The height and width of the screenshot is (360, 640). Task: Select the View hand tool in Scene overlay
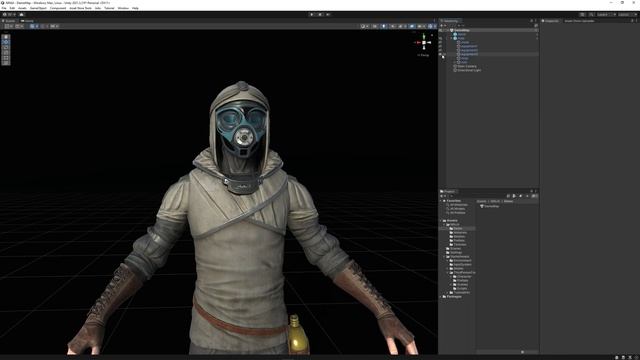[x=6, y=37]
